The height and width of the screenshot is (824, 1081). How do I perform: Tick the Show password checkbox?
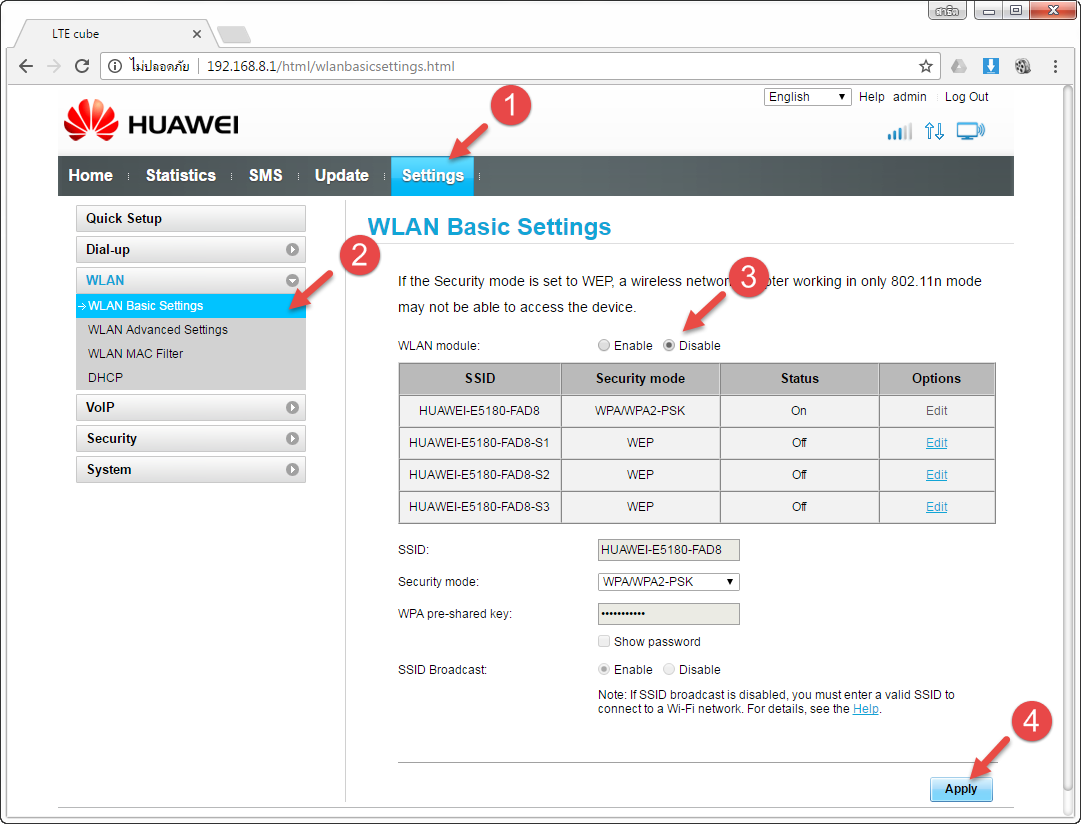point(604,641)
